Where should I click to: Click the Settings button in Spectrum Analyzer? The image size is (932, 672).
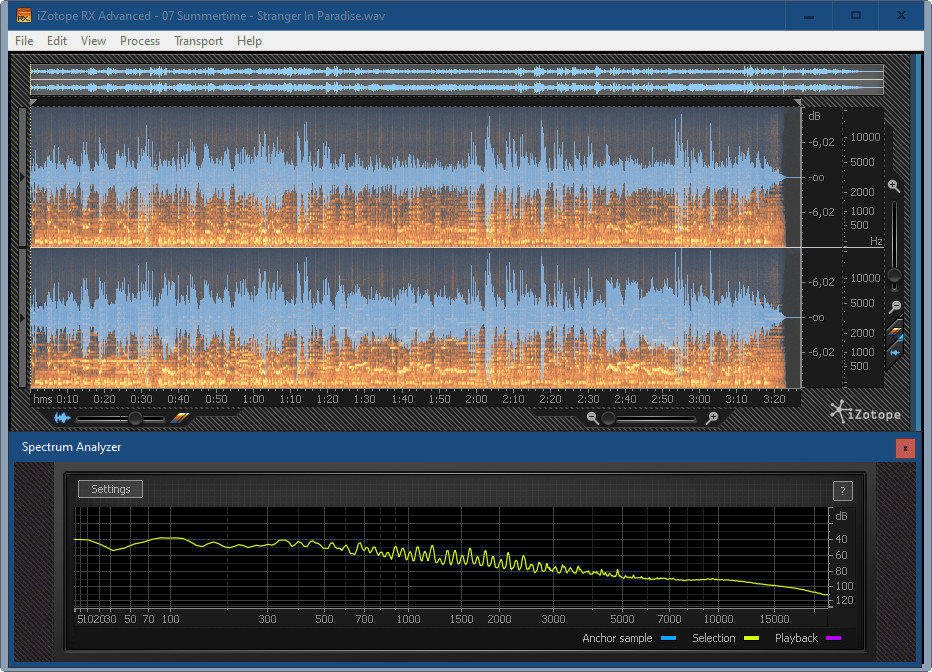tap(111, 489)
